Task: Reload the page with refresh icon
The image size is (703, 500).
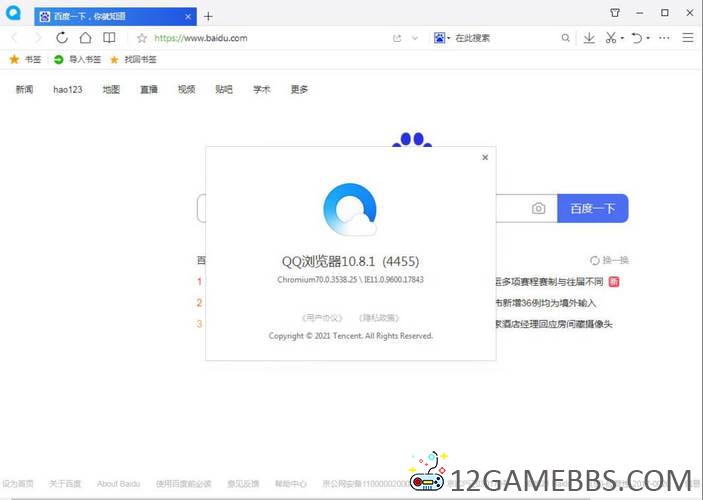Action: (62, 38)
